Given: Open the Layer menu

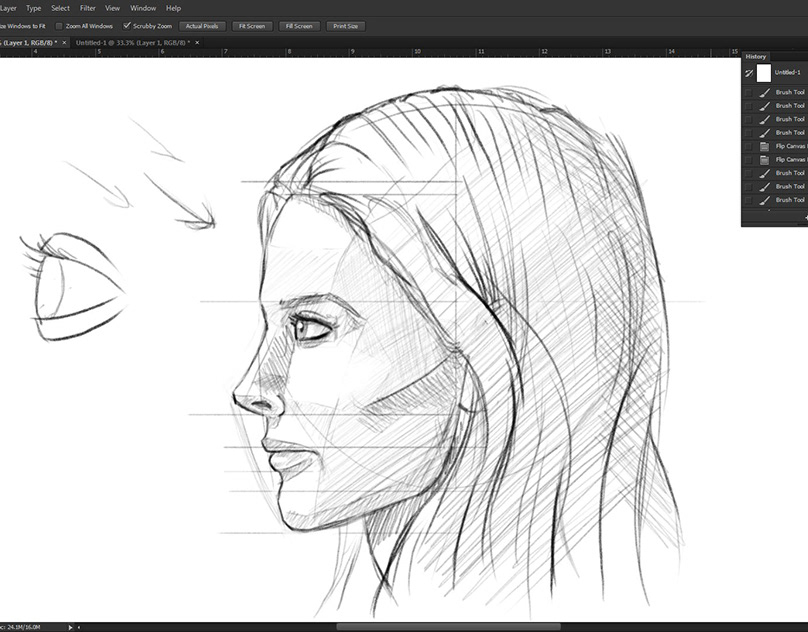Looking at the screenshot, I should tap(8, 8).
